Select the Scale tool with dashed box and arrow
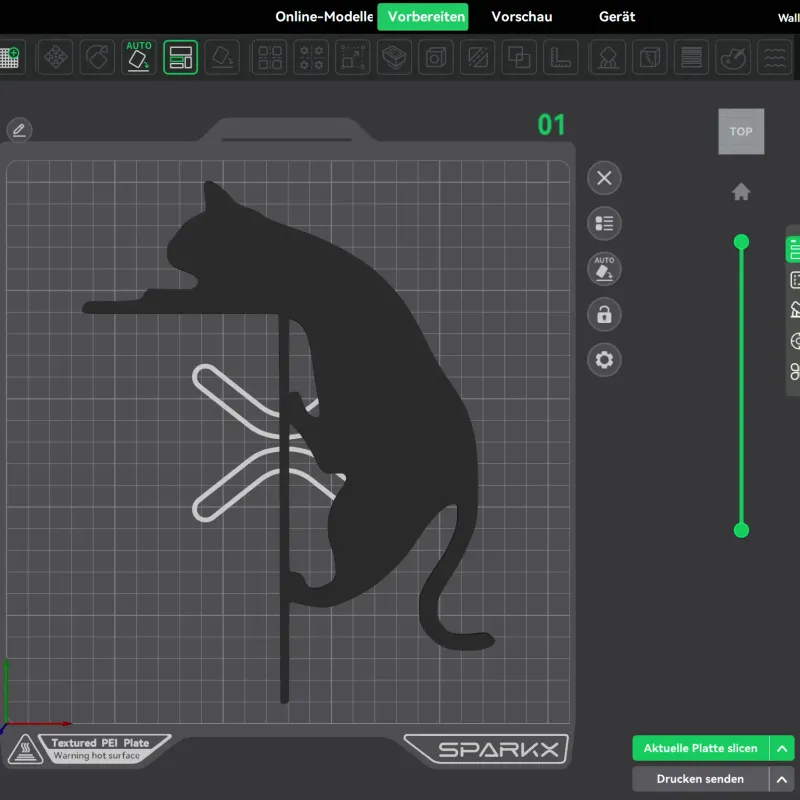The height and width of the screenshot is (800, 800). pyautogui.click(x=353, y=57)
